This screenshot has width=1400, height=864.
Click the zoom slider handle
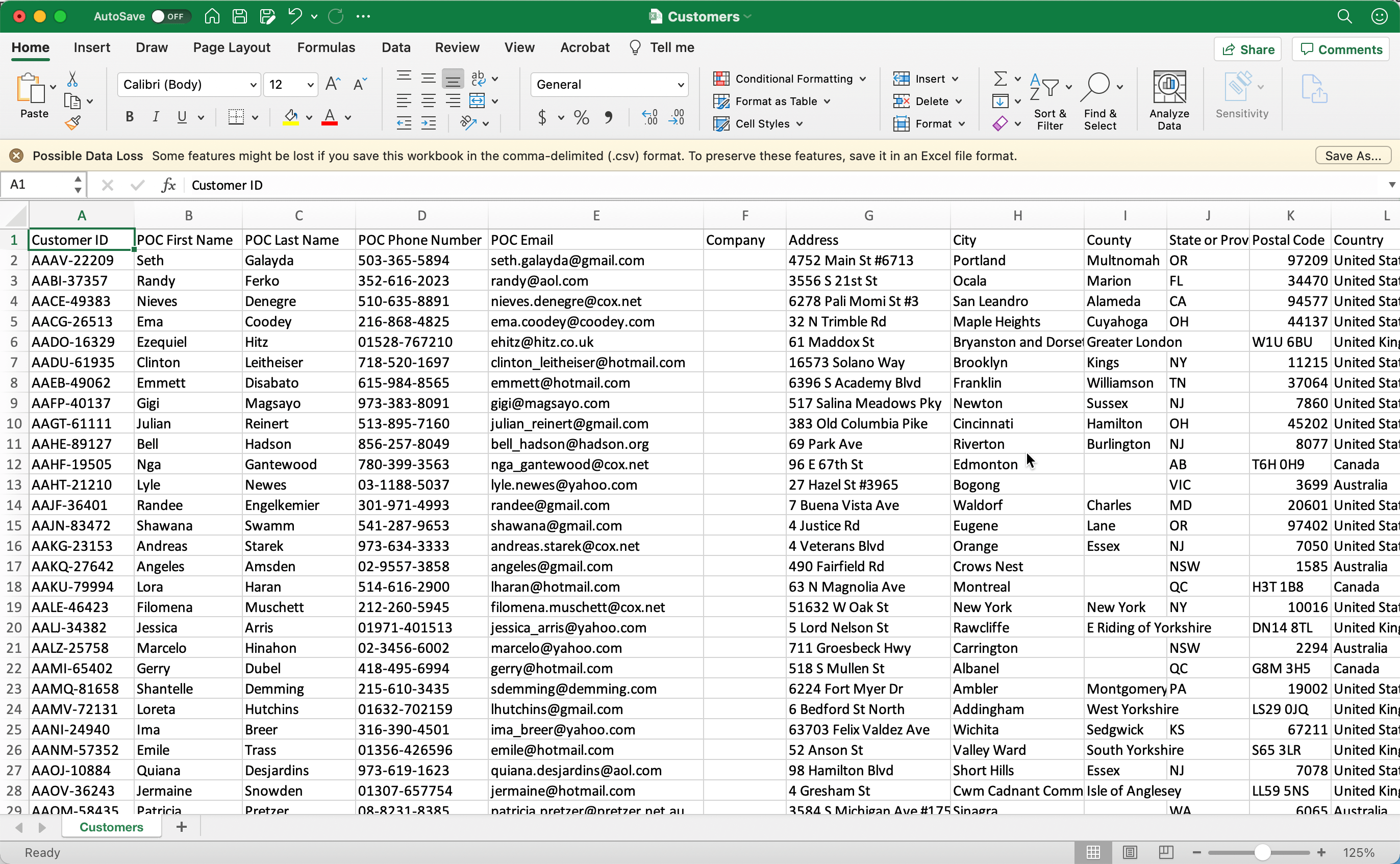click(x=1262, y=853)
